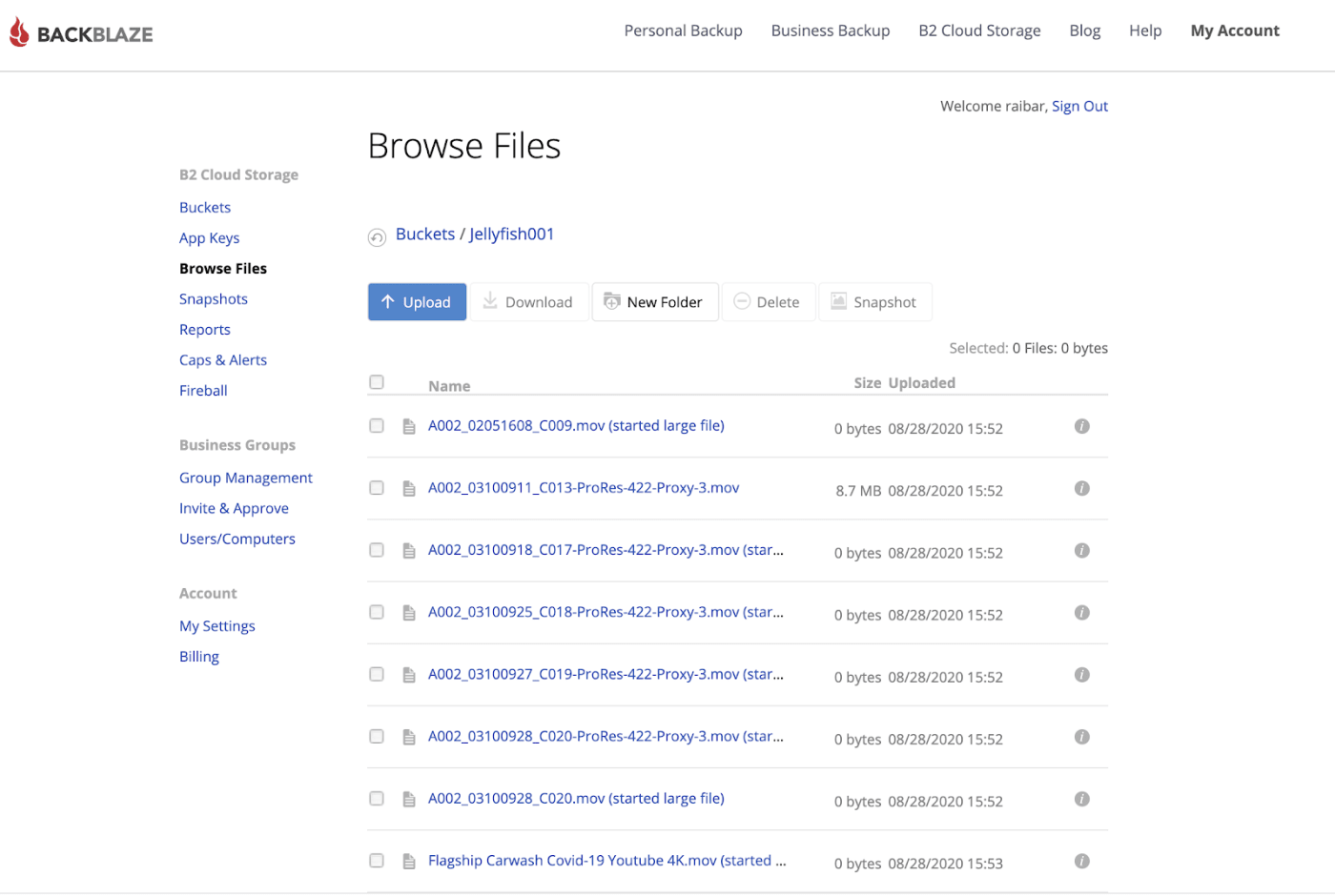Screen dimensions: 1335x896
Task: Check the select-all files checkbox
Action: (x=376, y=380)
